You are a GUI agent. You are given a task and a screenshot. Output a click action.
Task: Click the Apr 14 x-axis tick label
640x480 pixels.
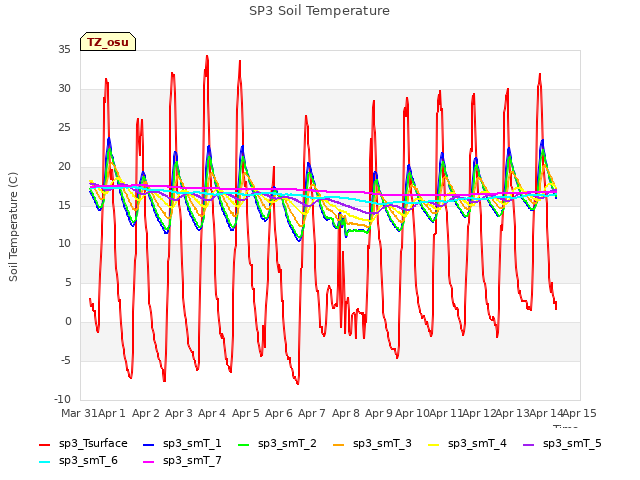point(546,413)
